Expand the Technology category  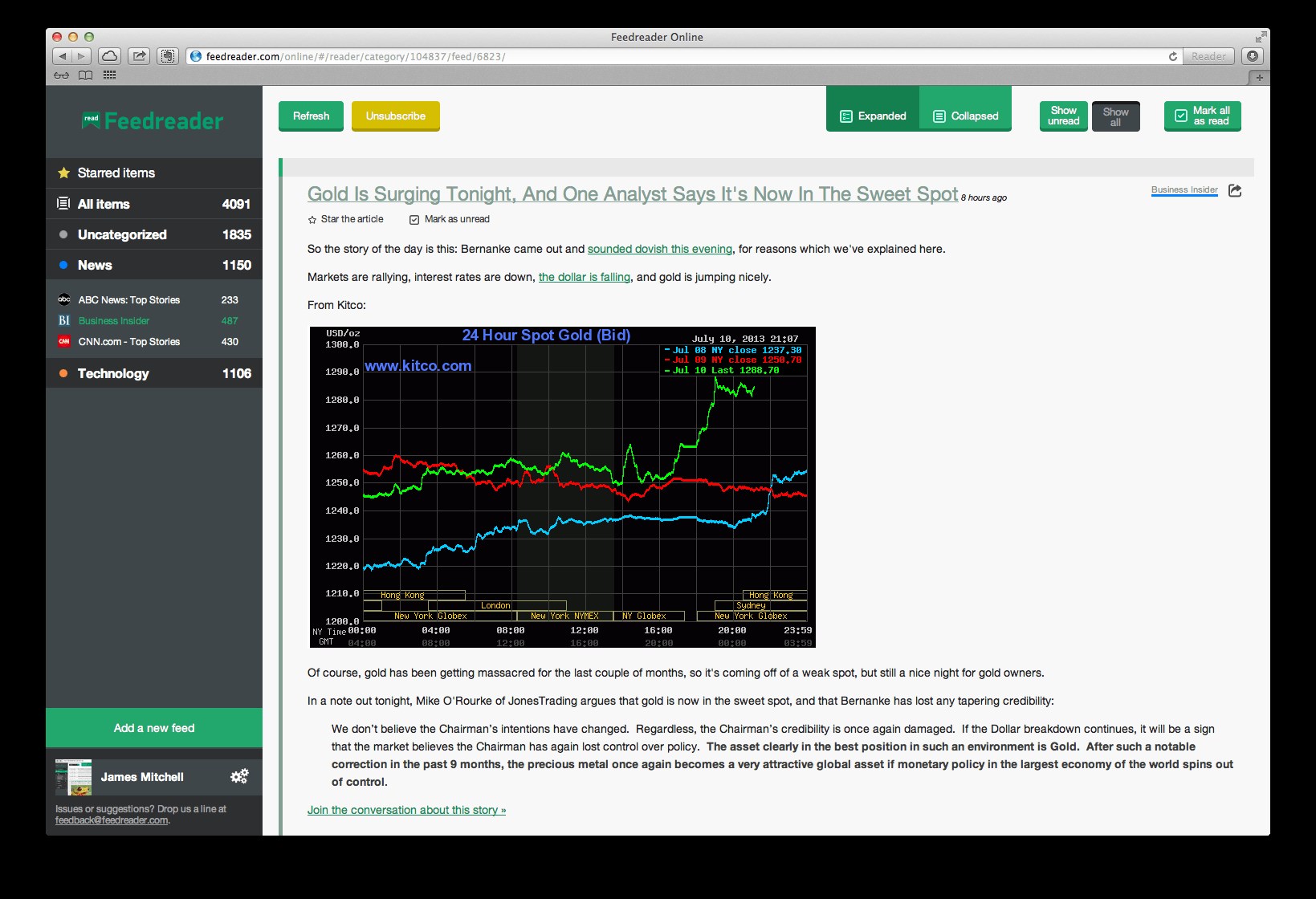coord(154,373)
